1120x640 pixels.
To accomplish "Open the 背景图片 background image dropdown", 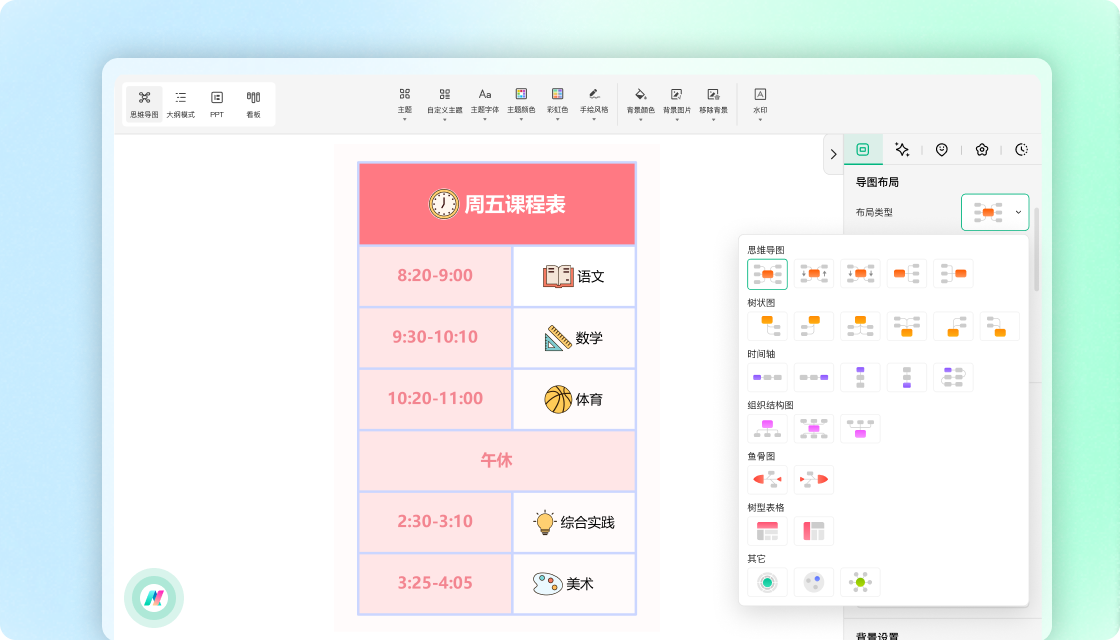I will [x=677, y=104].
